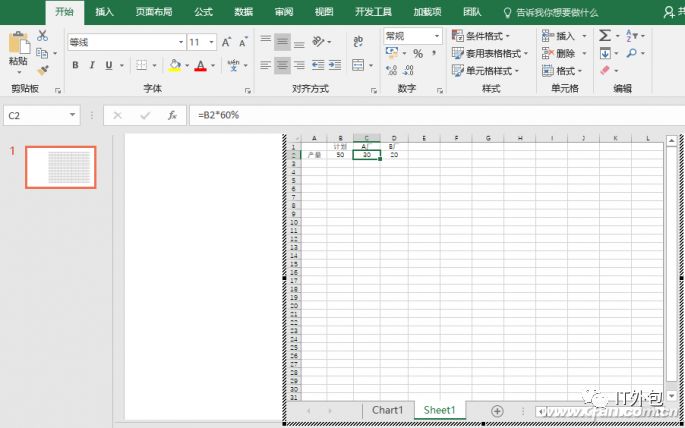This screenshot has width=685, height=428.
Task: Select the Sheet1 tab
Action: [439, 410]
